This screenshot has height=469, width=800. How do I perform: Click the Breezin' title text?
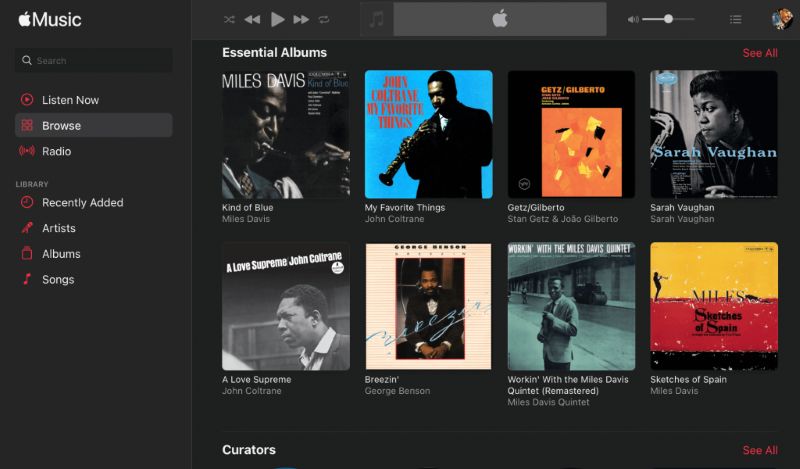click(x=382, y=380)
